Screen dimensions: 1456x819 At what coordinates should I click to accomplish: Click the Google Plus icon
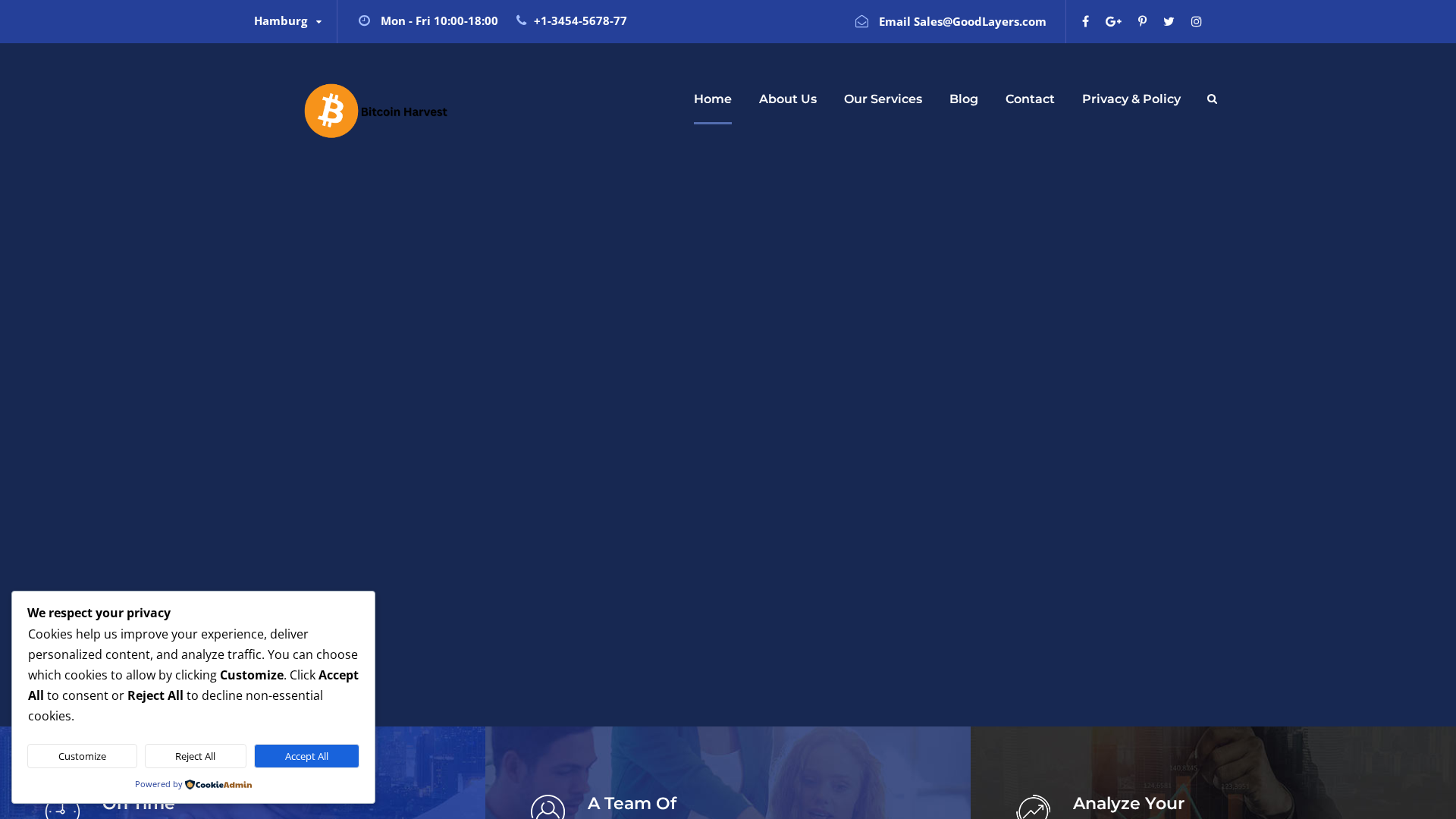(x=1112, y=21)
